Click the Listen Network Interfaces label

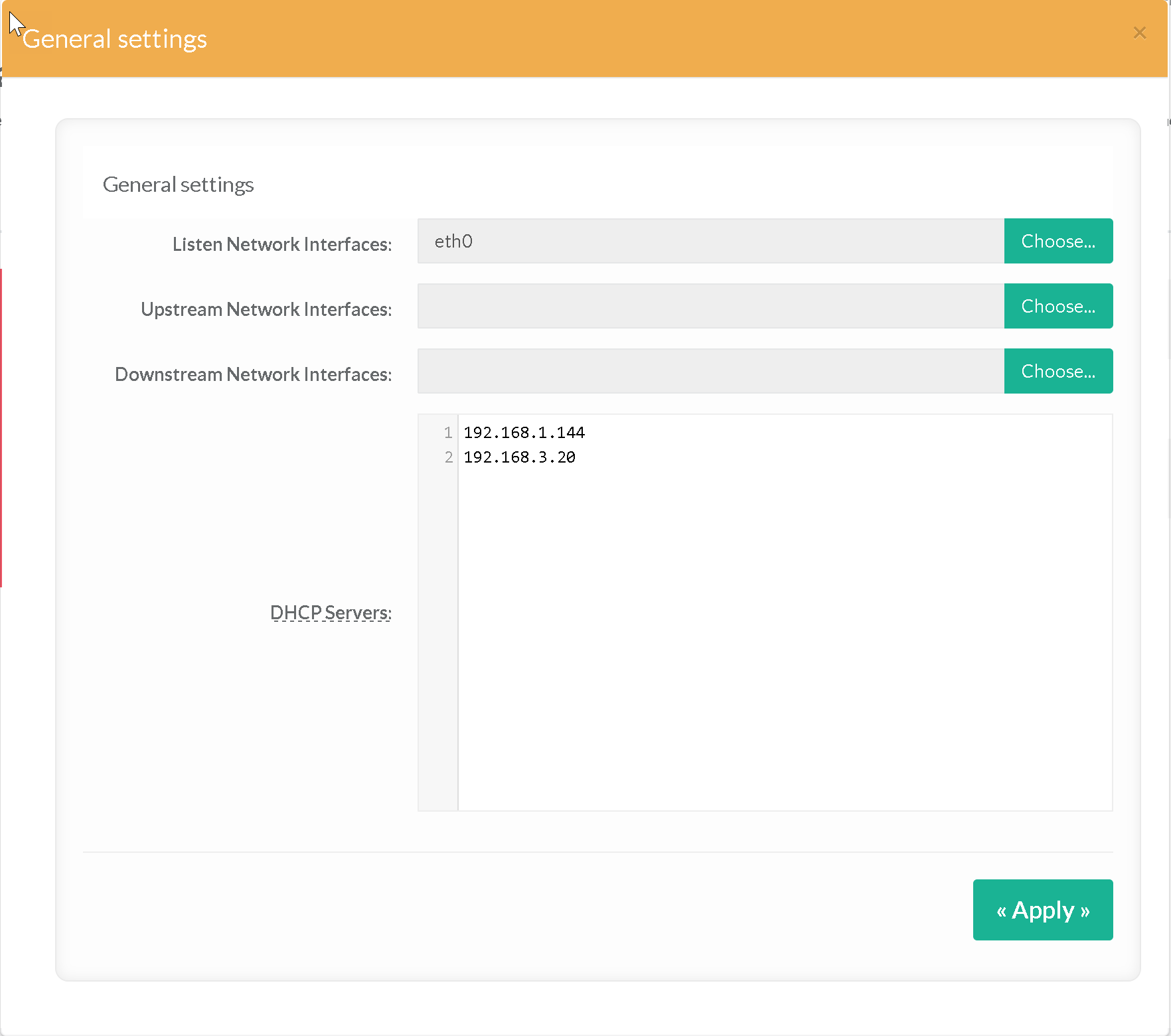click(x=281, y=244)
